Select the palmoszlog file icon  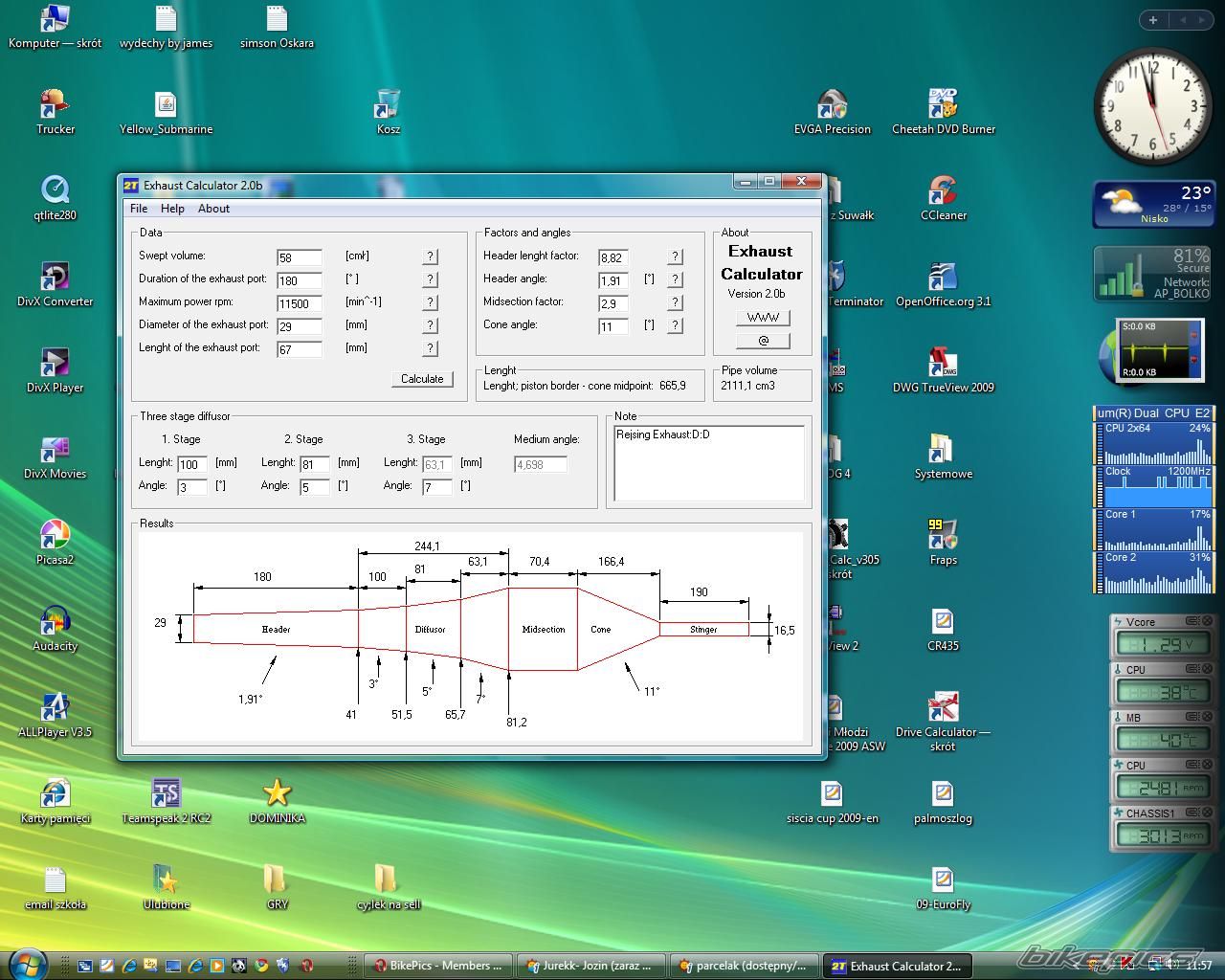(x=944, y=800)
